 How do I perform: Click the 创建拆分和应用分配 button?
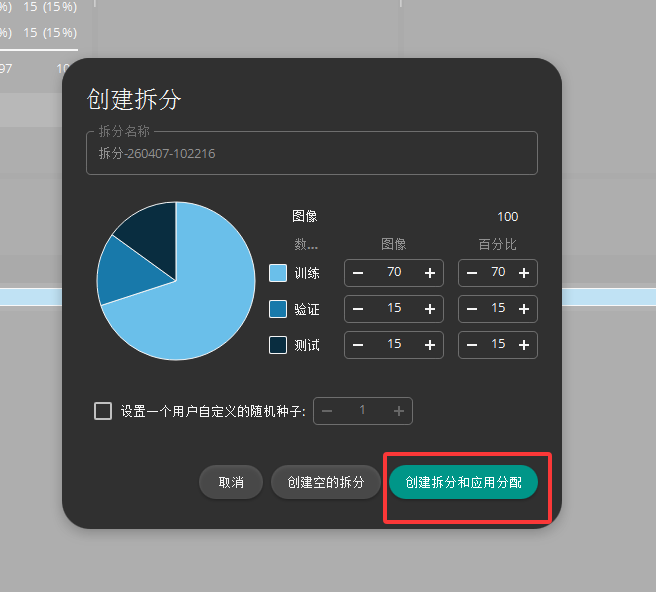point(463,482)
